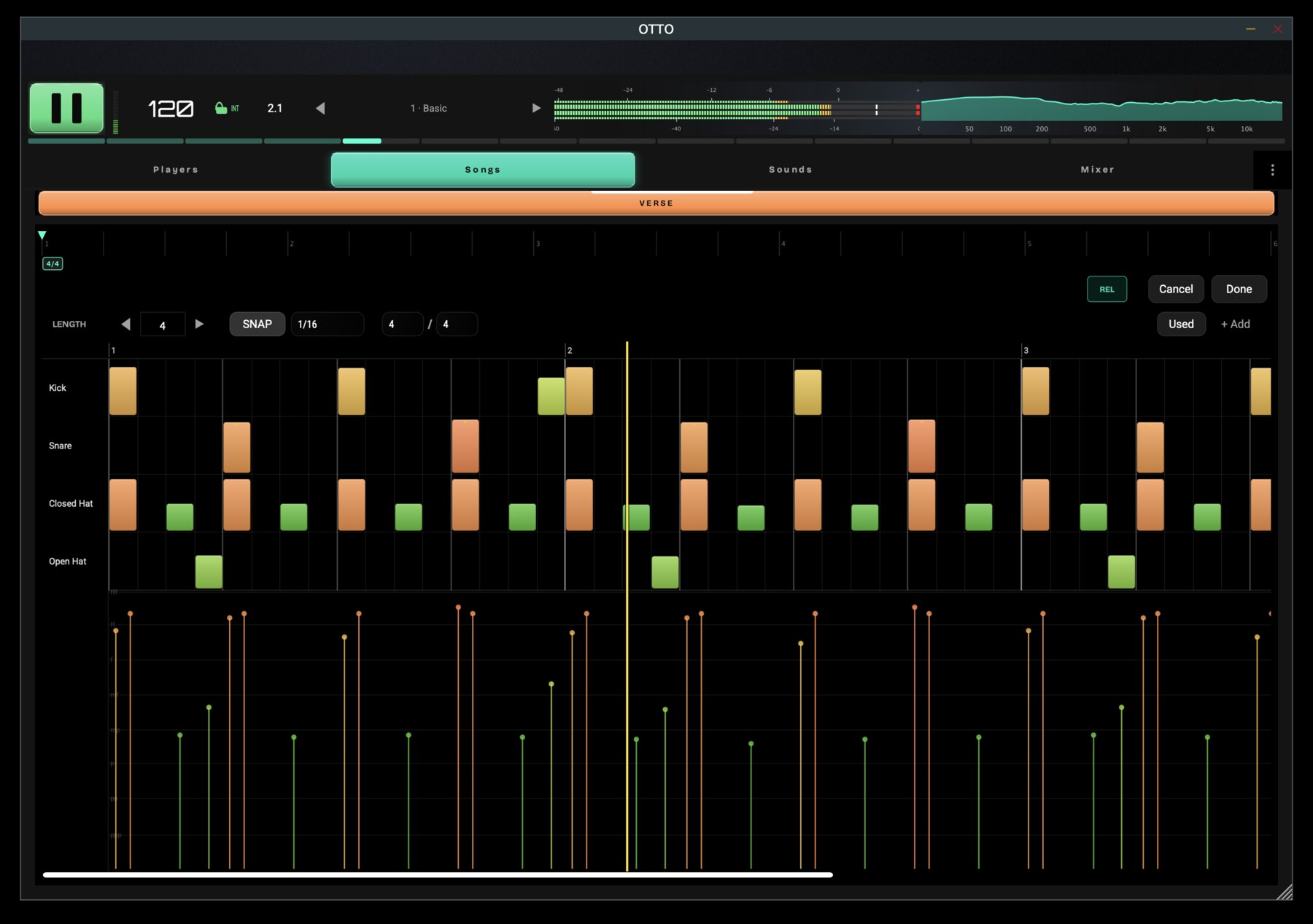Select the first green Closed Hat note
This screenshot has width=1313, height=924.
click(179, 517)
